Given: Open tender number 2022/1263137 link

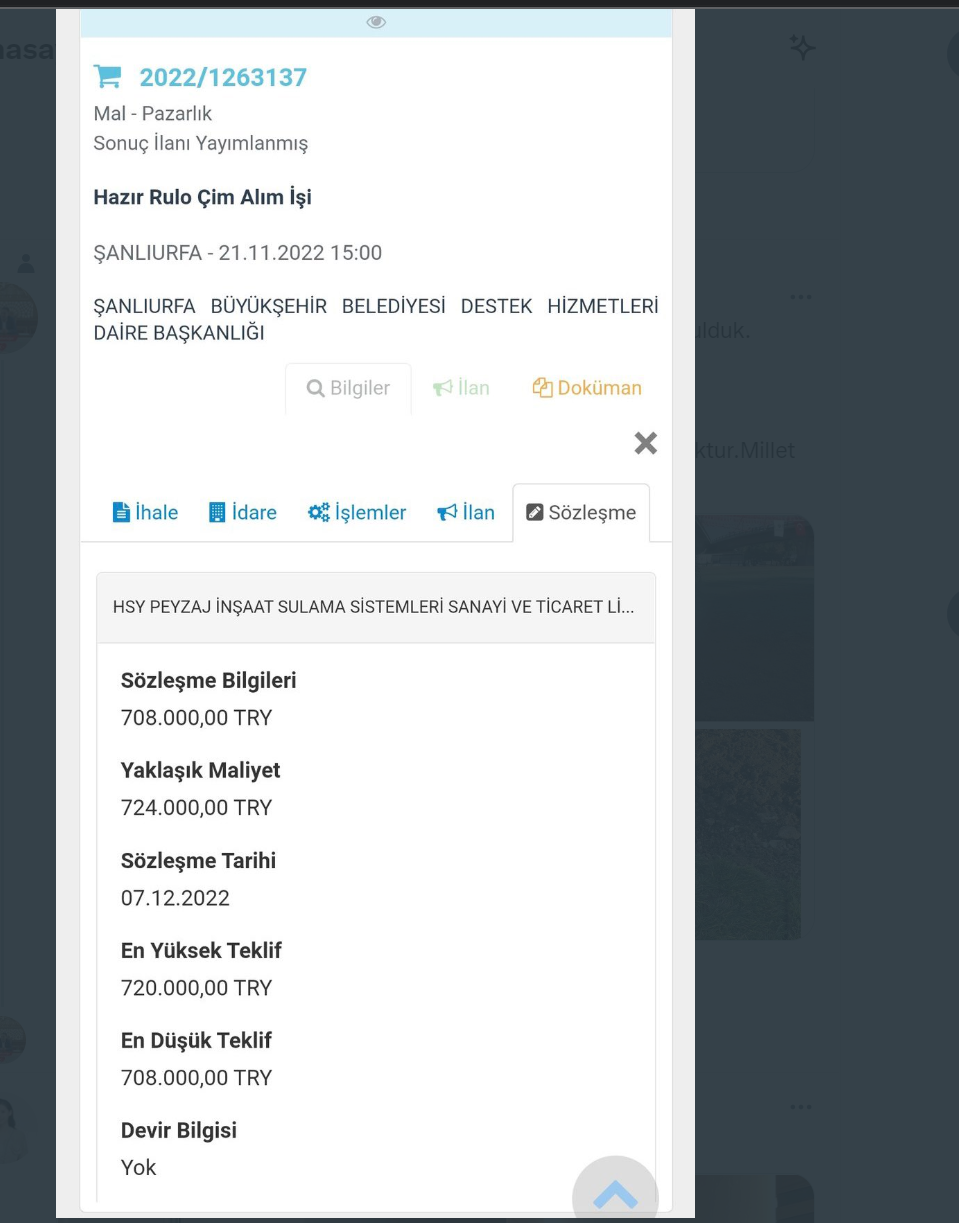Looking at the screenshot, I should pyautogui.click(x=223, y=77).
